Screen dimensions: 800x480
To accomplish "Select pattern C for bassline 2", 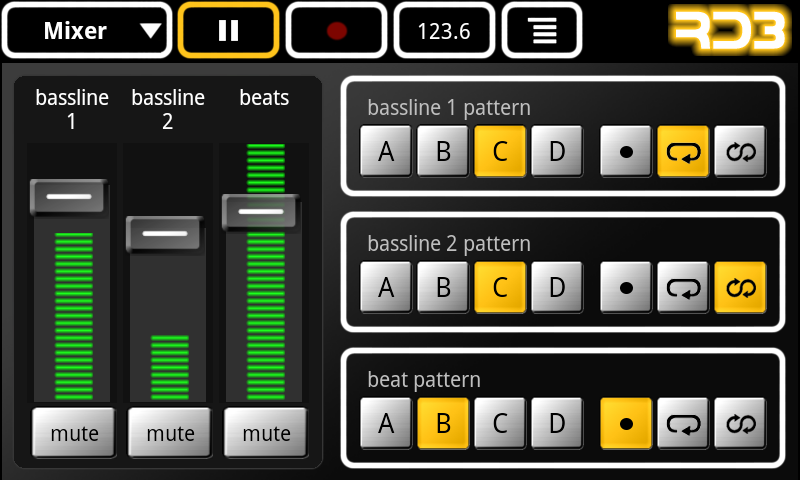I will 500,287.
